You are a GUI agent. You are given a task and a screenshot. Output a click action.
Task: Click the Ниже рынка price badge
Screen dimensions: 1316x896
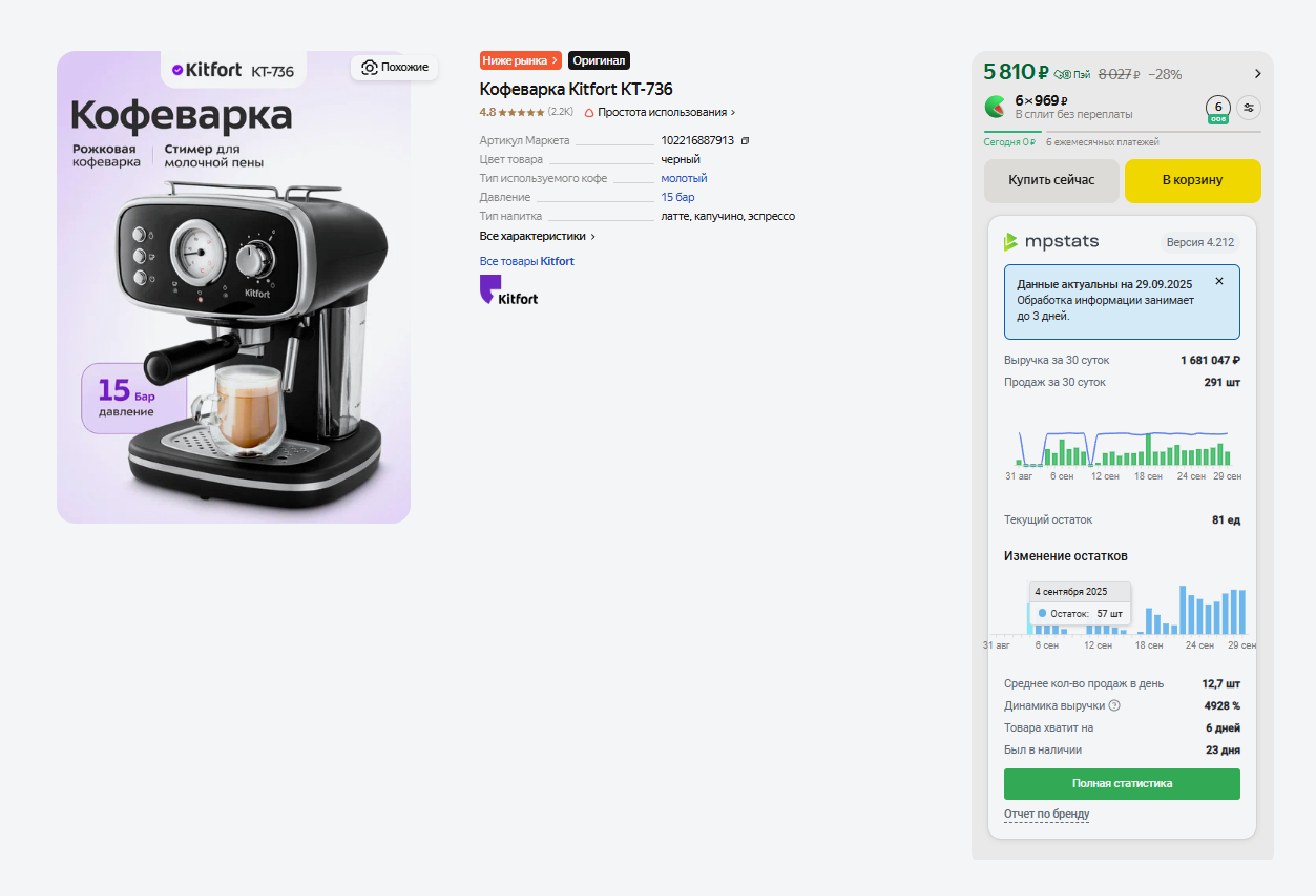point(520,60)
